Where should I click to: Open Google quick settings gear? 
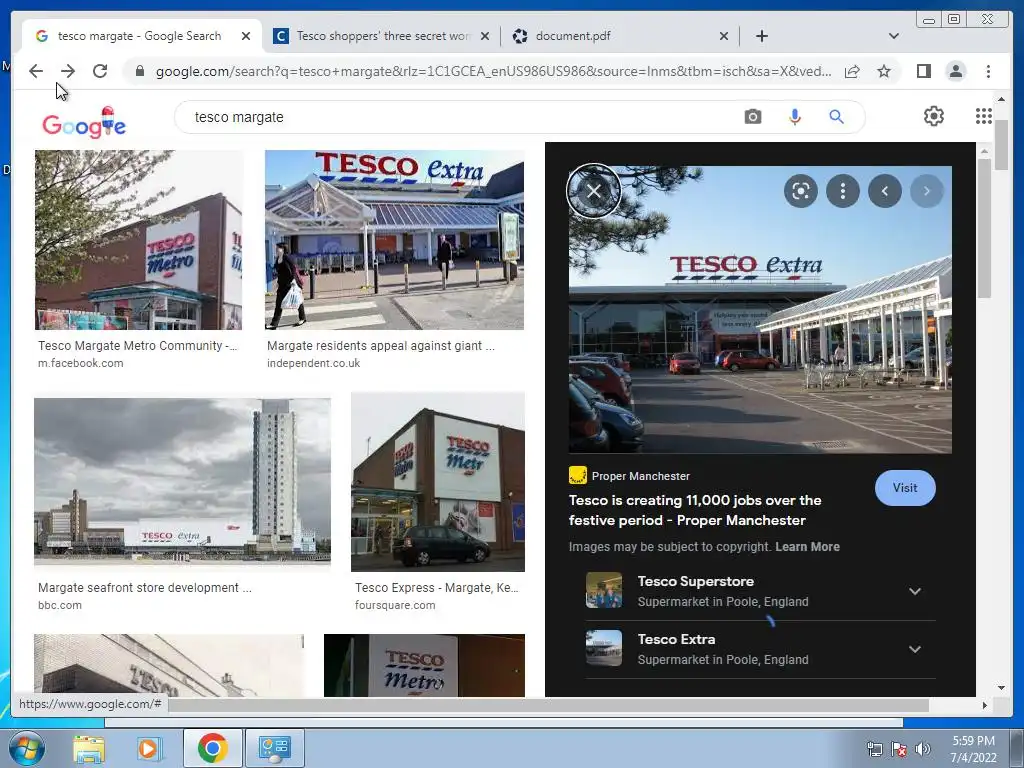point(934,116)
